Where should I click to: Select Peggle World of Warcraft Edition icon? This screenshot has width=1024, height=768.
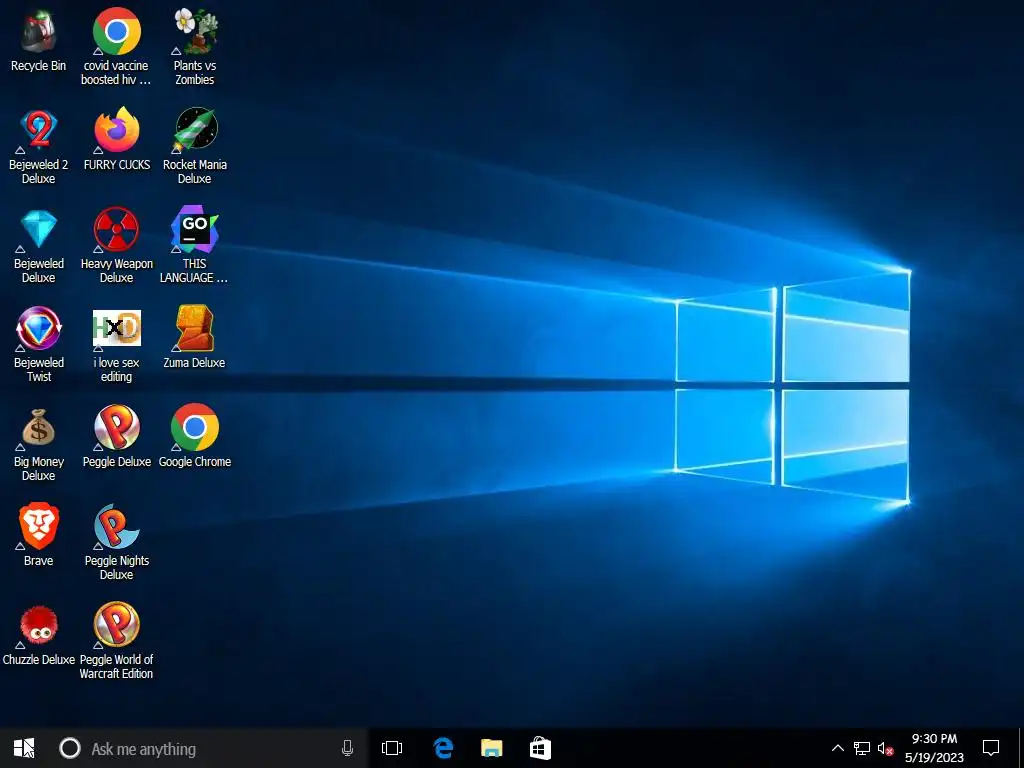click(116, 625)
